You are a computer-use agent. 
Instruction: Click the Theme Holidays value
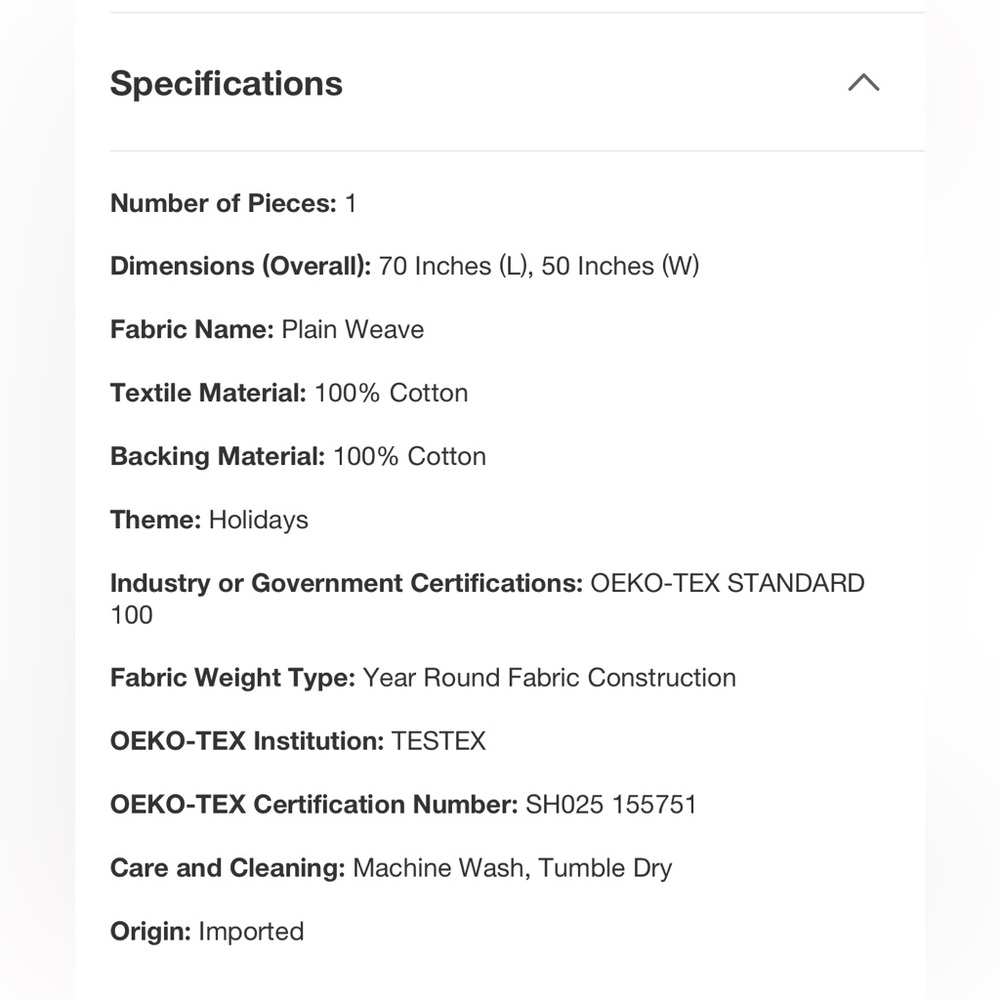click(x=258, y=520)
